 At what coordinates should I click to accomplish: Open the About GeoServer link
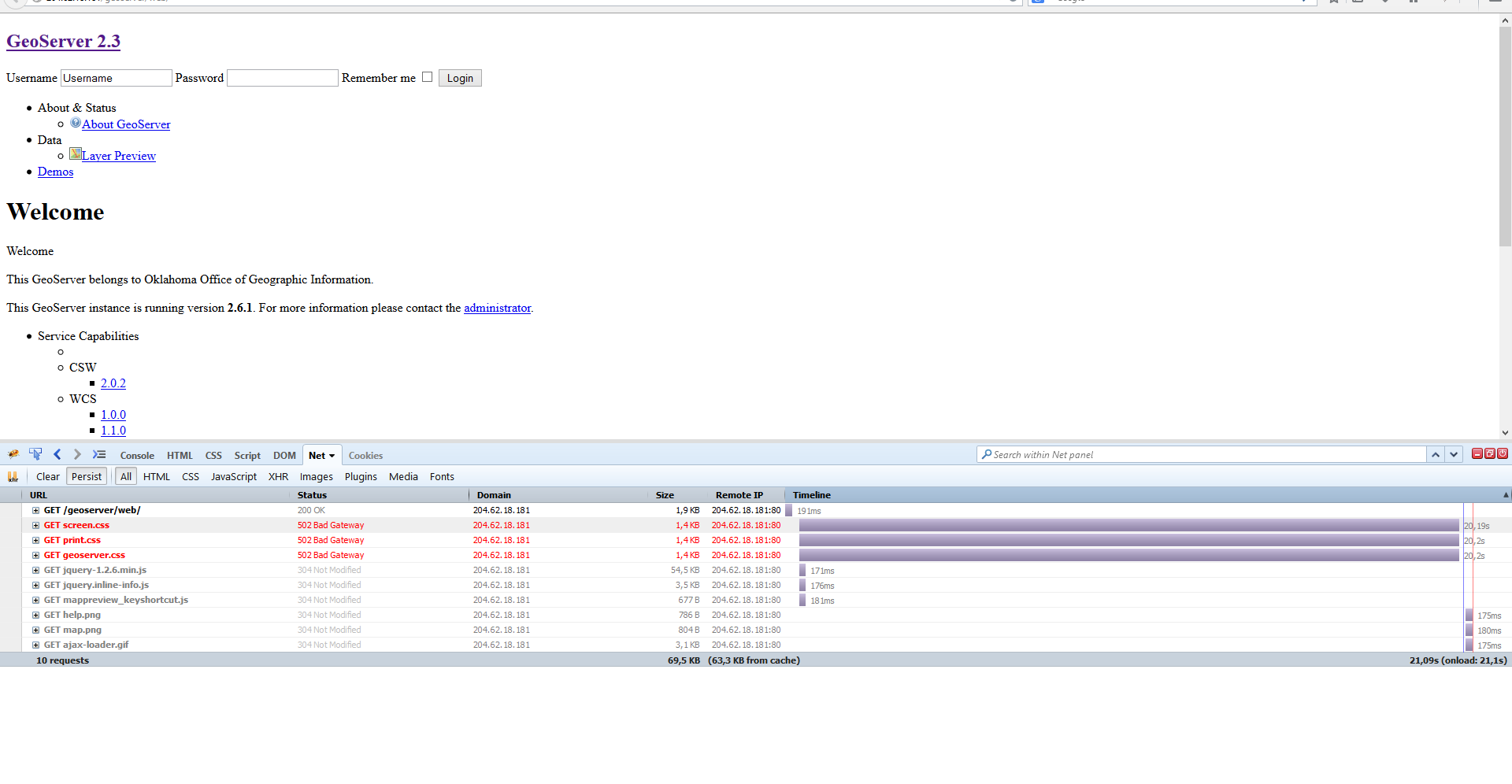coord(126,124)
